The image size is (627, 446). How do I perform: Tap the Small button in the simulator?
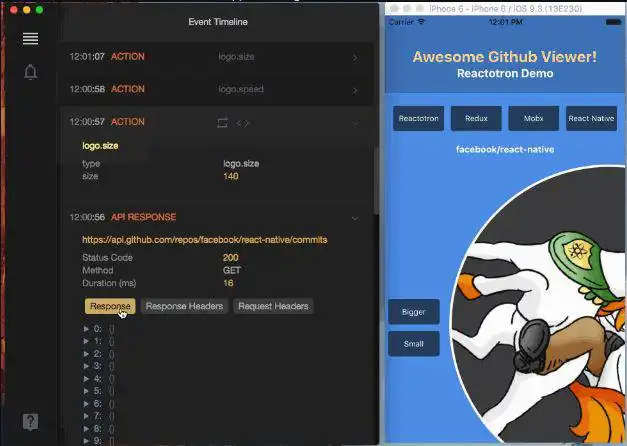point(414,344)
